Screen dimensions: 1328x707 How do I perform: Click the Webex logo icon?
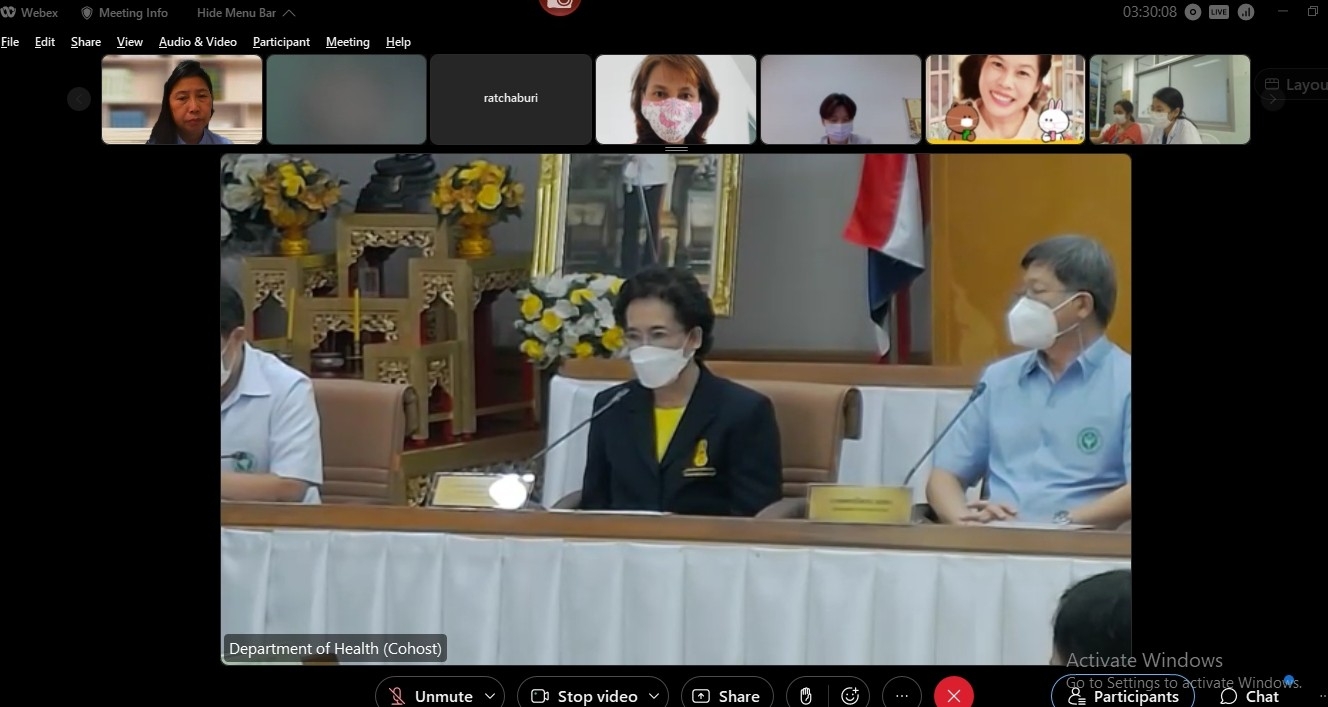tap(8, 13)
